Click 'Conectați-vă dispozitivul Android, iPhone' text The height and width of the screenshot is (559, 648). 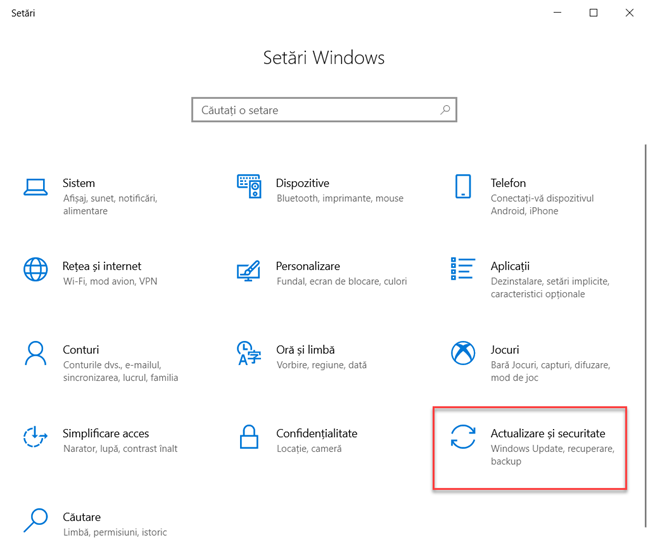[x=542, y=205]
